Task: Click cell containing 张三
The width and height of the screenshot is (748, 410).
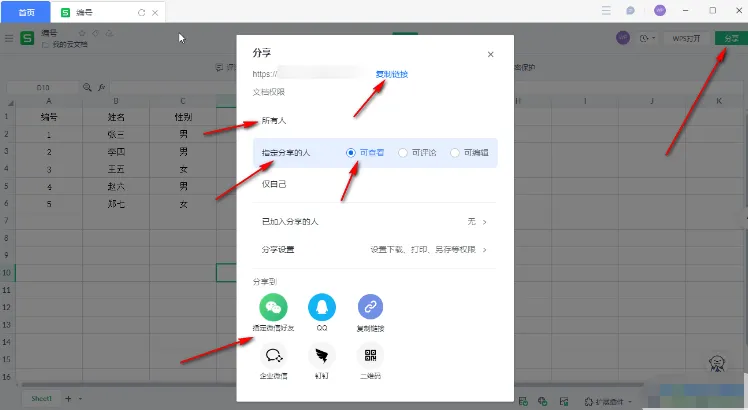Action: click(x=116, y=135)
